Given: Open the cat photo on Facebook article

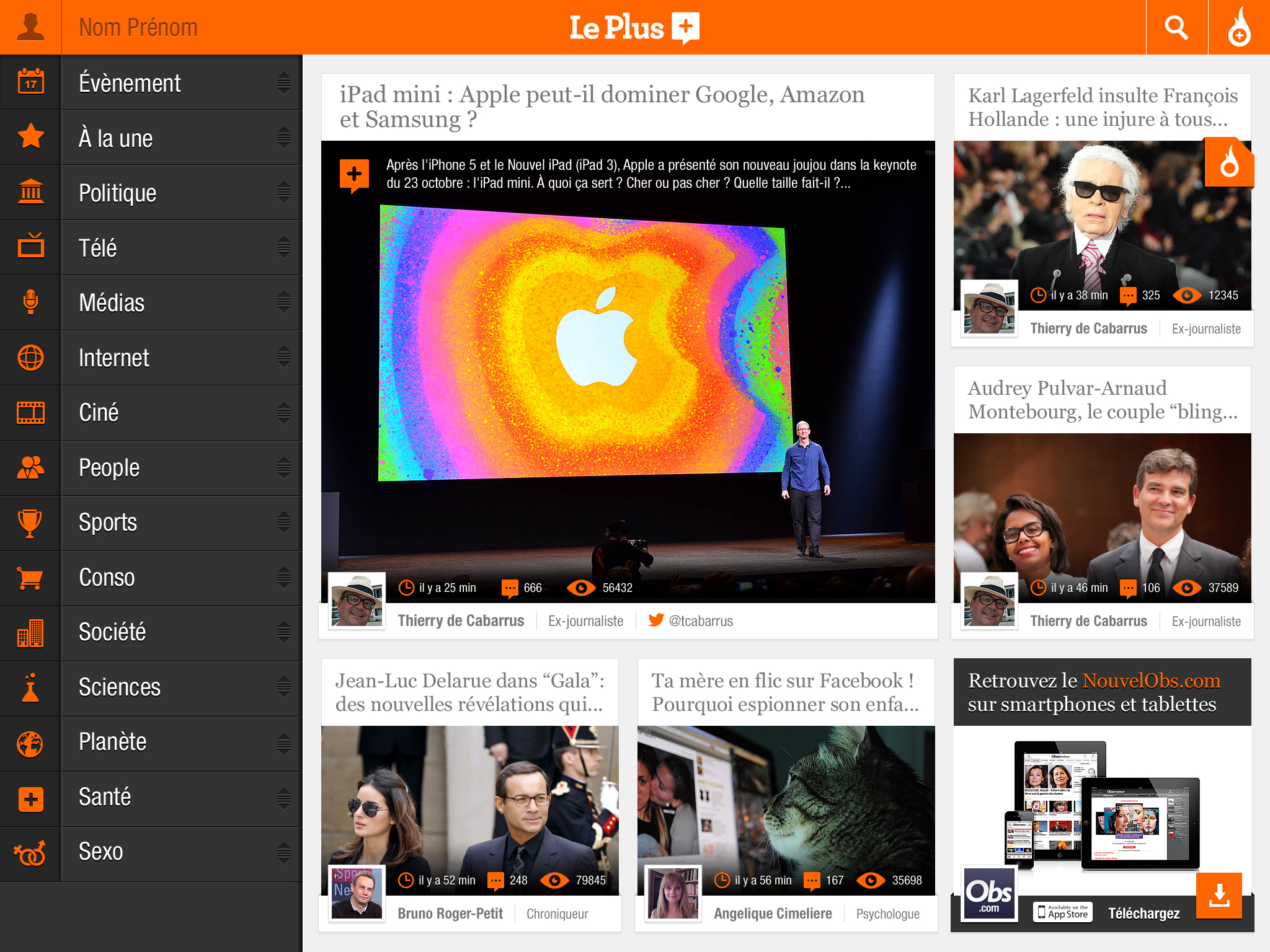Looking at the screenshot, I should point(786,811).
